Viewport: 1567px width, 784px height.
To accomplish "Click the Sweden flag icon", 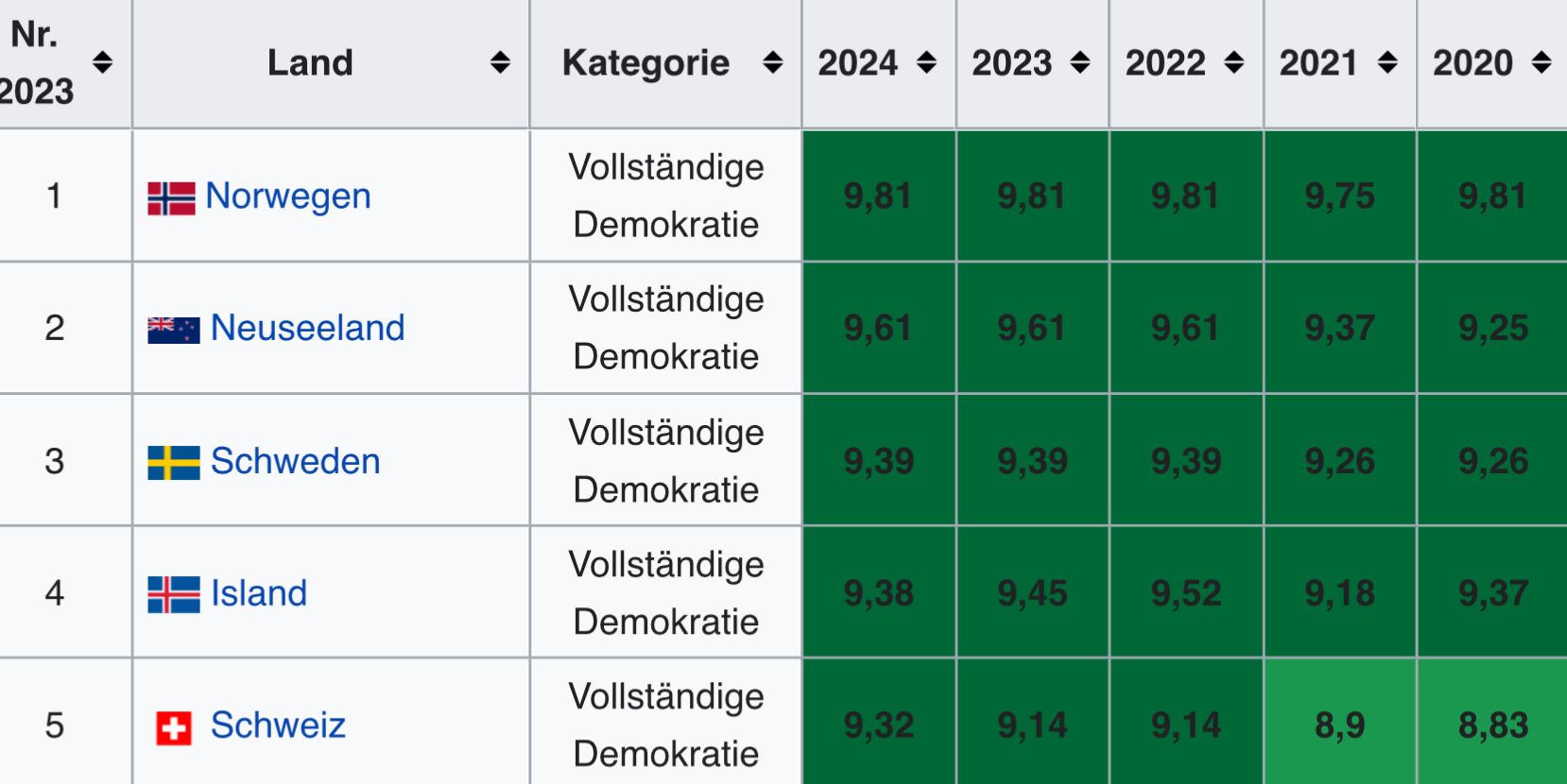I will pos(174,463).
